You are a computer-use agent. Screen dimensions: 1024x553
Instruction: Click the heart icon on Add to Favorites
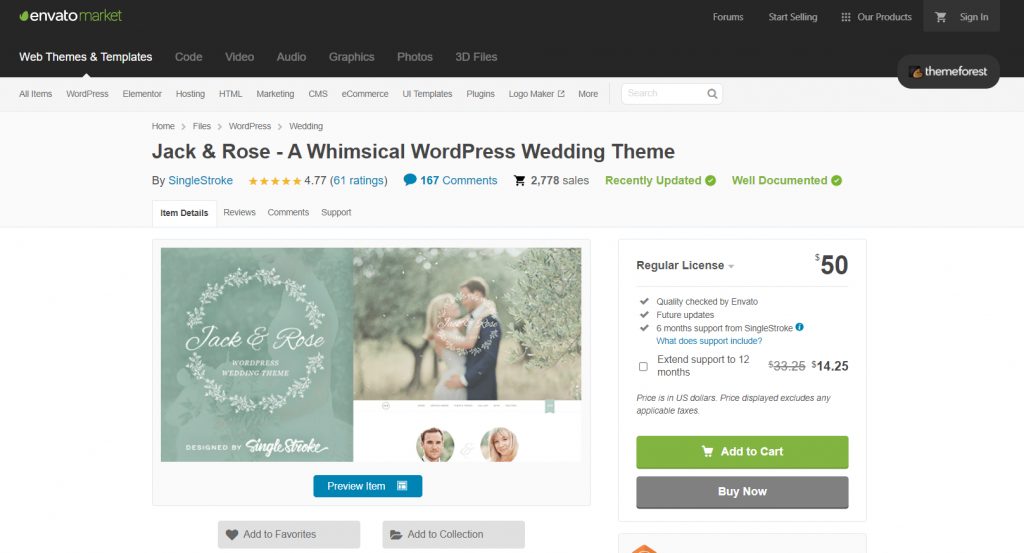point(232,534)
